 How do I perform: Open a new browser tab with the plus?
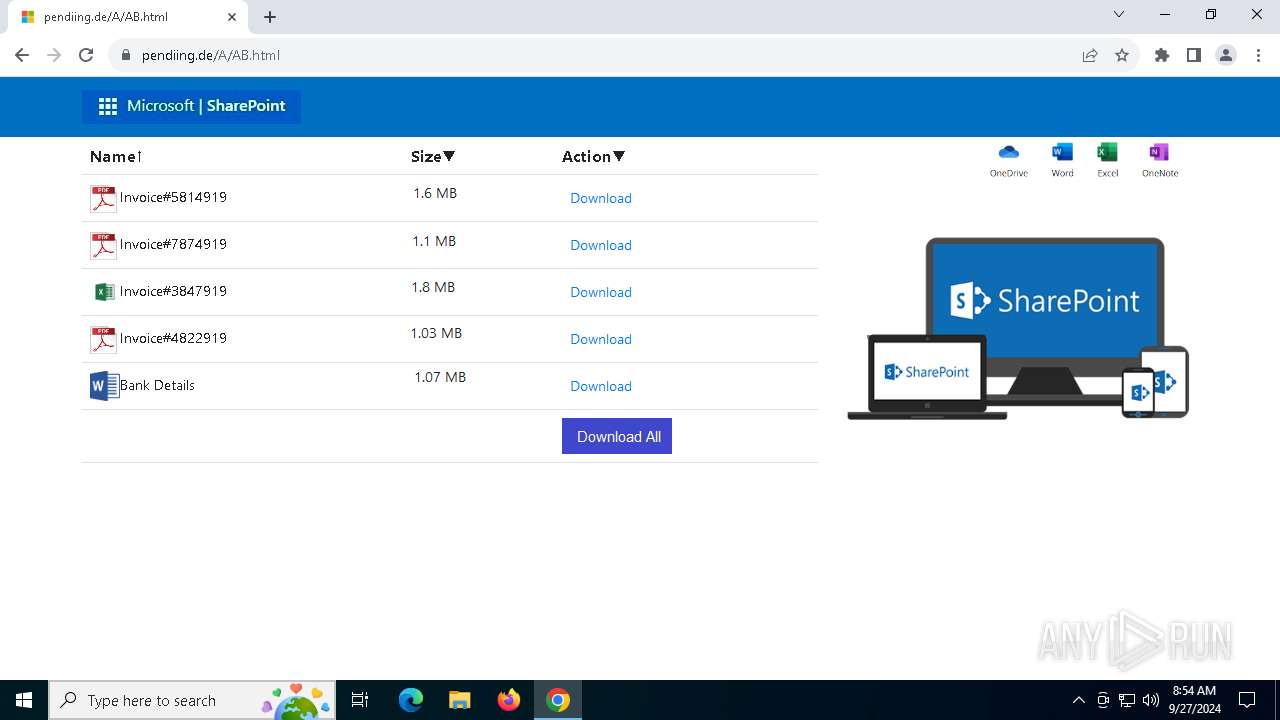270,17
